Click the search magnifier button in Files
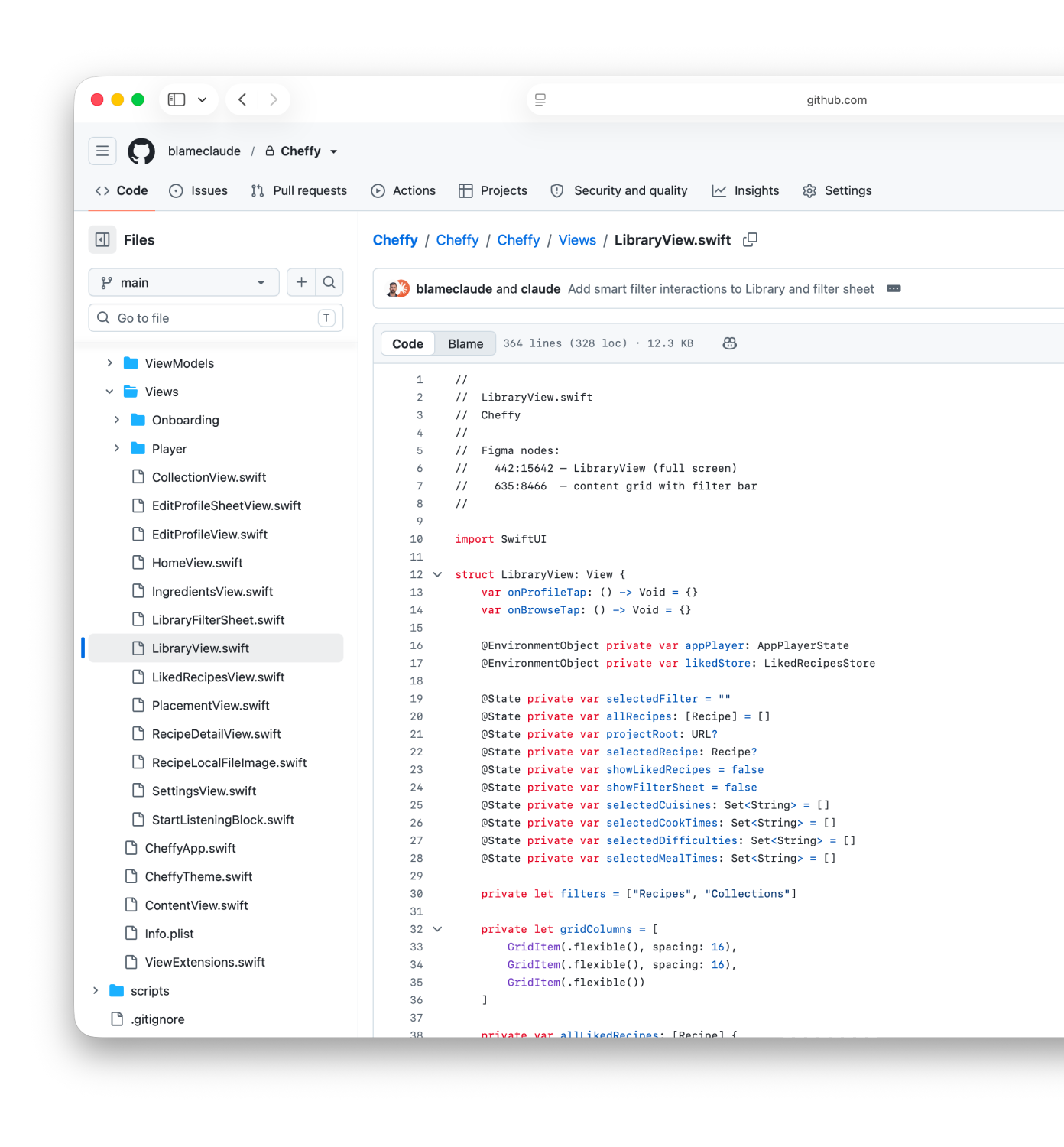Screen dimensions: 1064x1147 [x=329, y=282]
